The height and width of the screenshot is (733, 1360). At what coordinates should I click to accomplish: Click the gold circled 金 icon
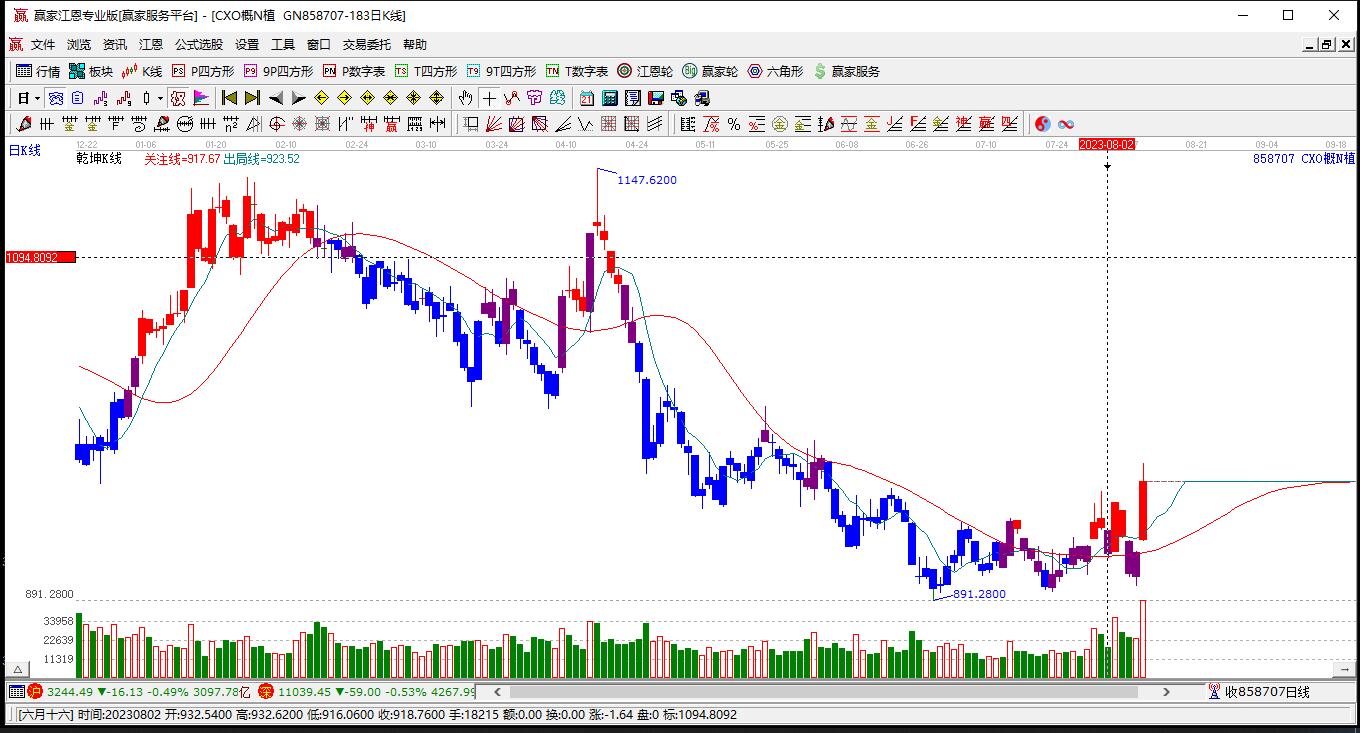pos(779,124)
